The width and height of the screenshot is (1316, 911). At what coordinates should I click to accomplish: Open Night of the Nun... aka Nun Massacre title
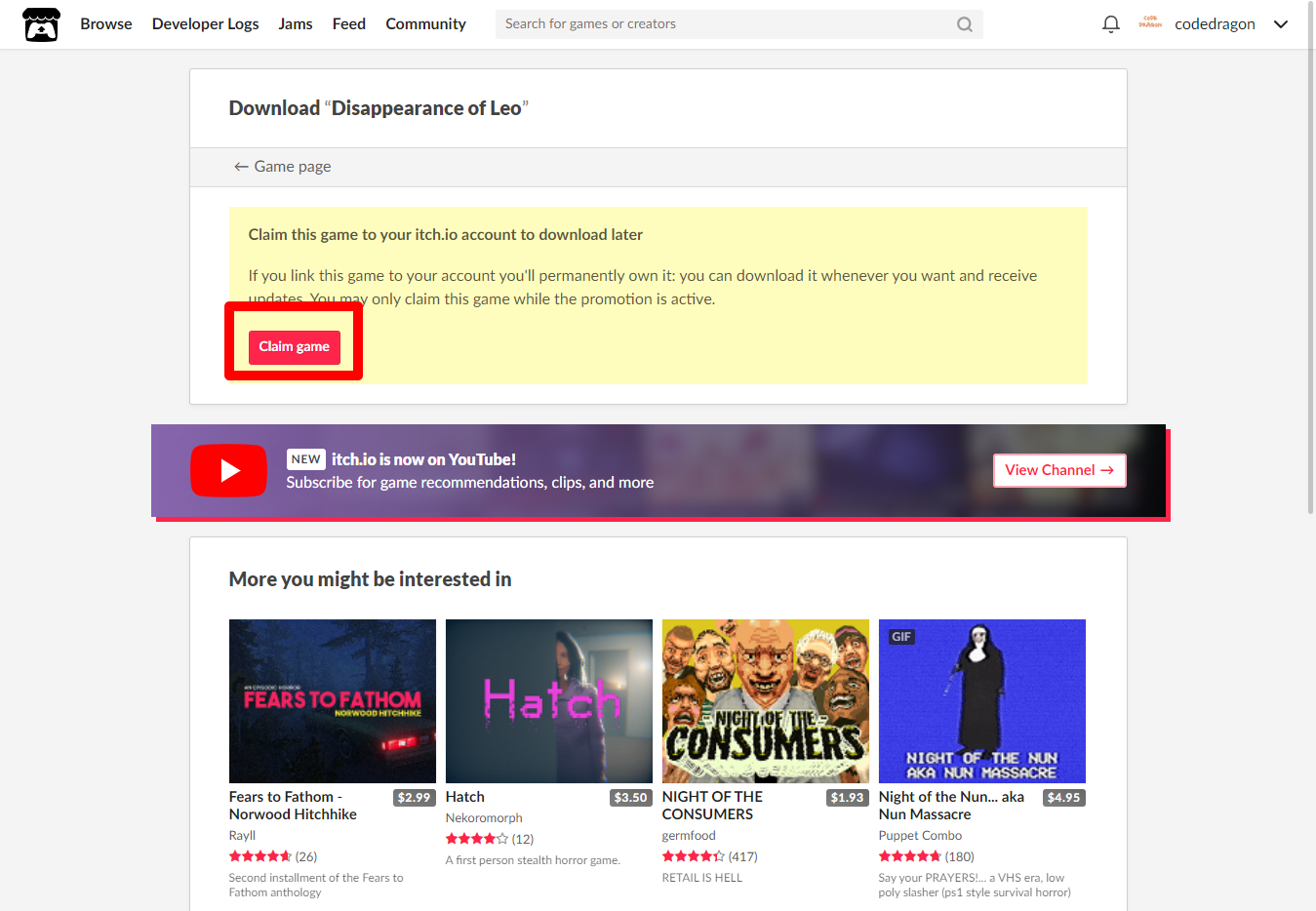coord(951,806)
